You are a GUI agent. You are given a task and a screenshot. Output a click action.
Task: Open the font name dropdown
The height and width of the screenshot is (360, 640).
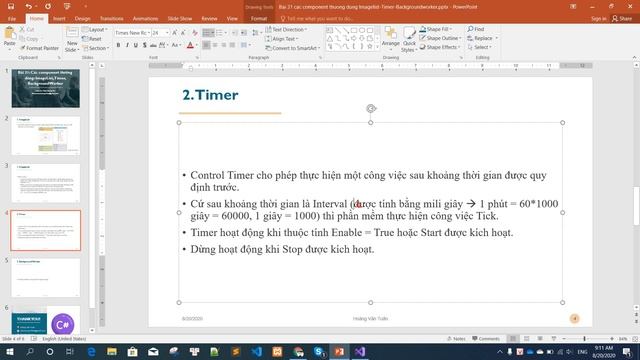[149, 33]
